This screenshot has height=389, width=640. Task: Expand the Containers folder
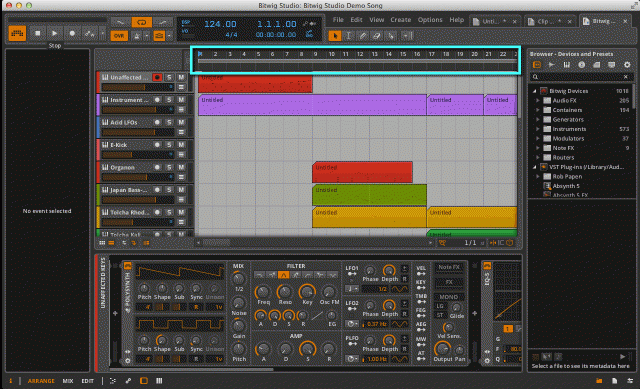pos(538,110)
